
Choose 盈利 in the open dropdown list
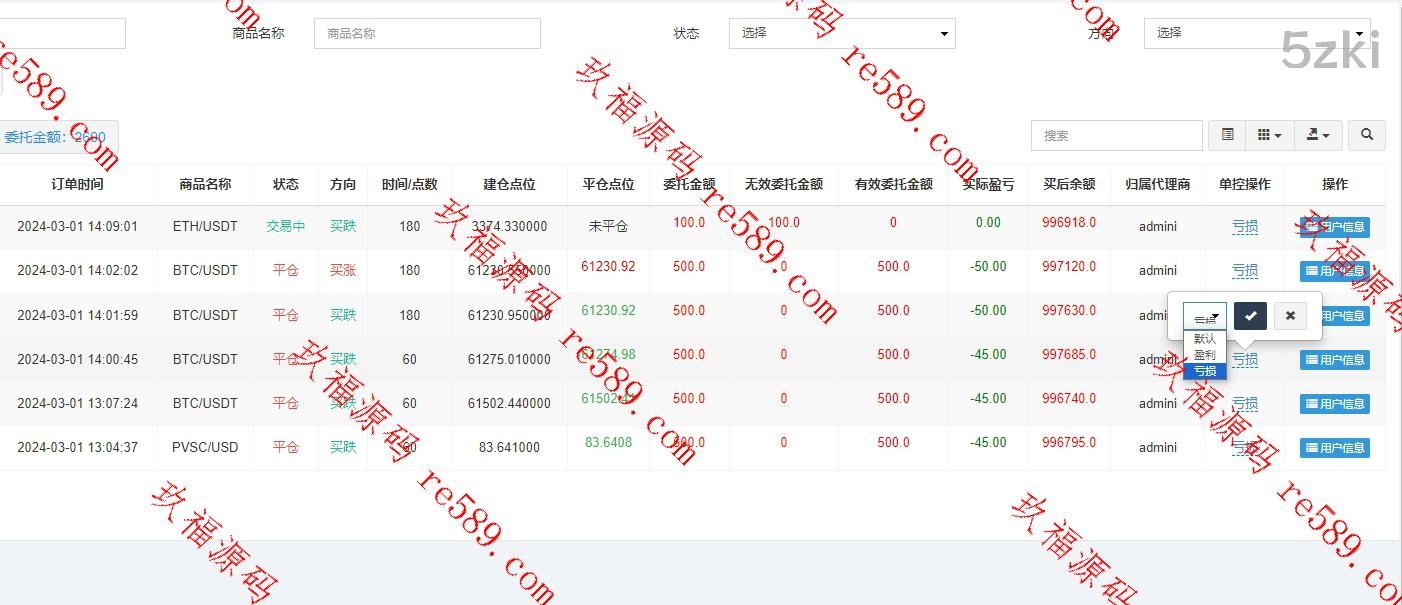click(1205, 355)
